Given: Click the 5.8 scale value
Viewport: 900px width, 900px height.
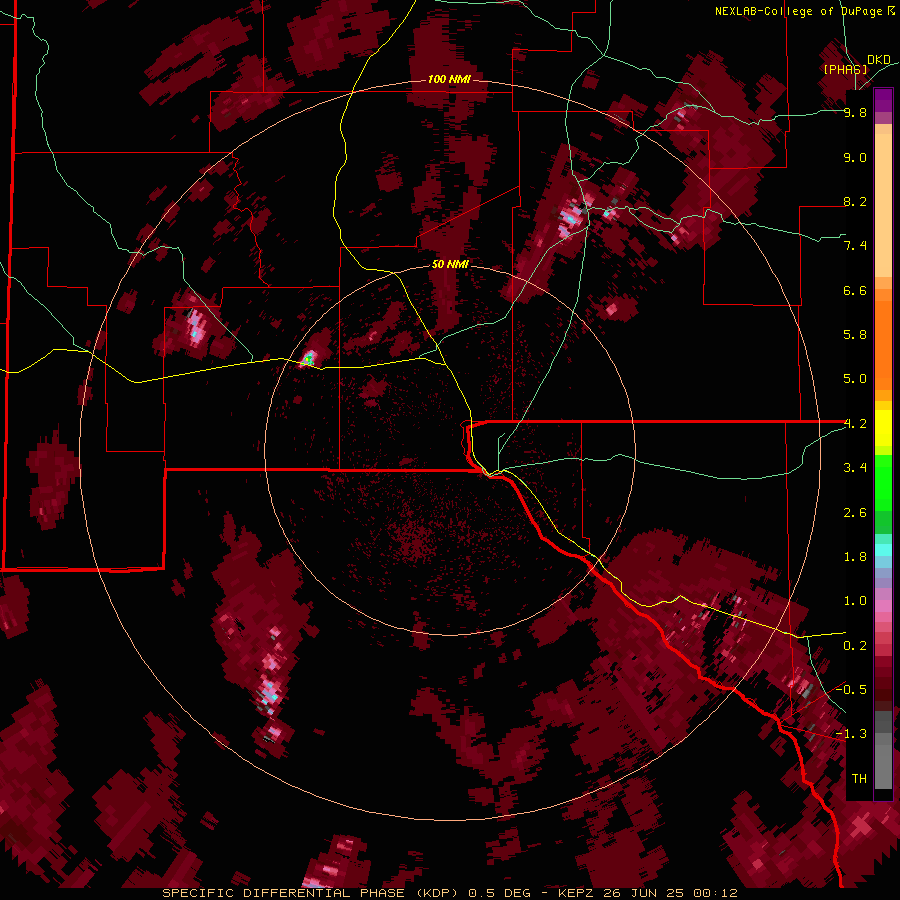Looking at the screenshot, I should pos(855,335).
